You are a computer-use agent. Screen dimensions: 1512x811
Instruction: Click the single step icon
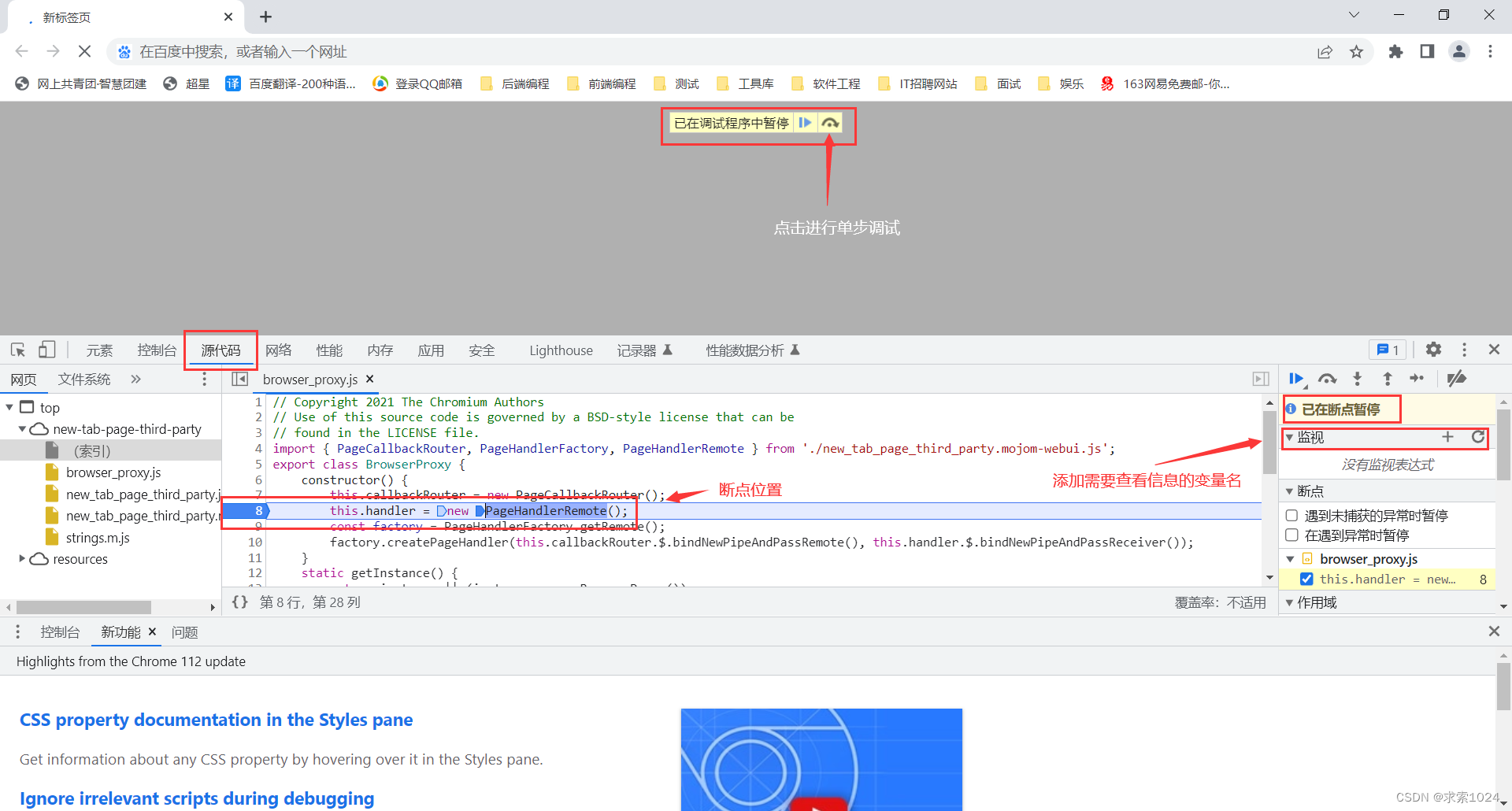point(1417,379)
